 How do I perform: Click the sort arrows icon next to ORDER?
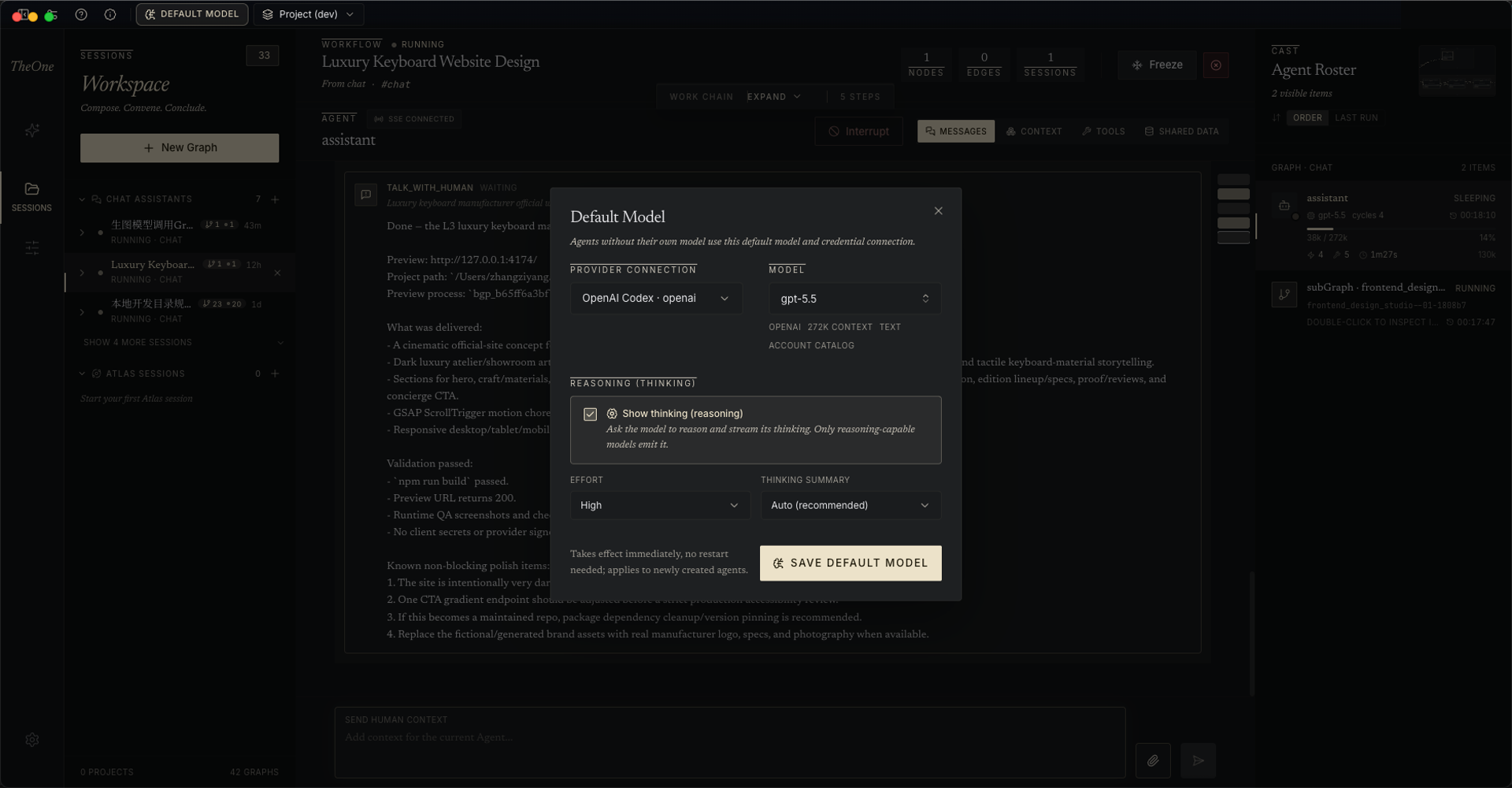1277,117
